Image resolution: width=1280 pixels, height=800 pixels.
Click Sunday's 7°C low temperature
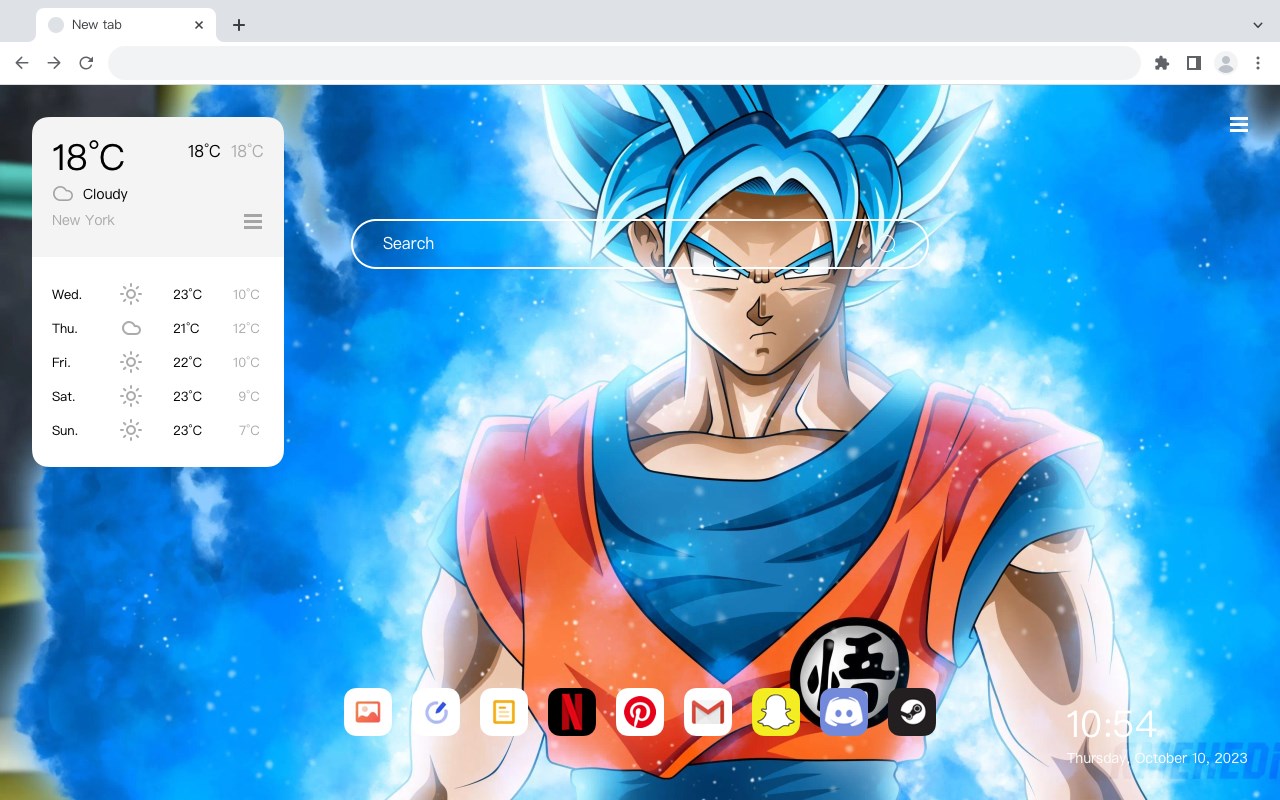249,430
